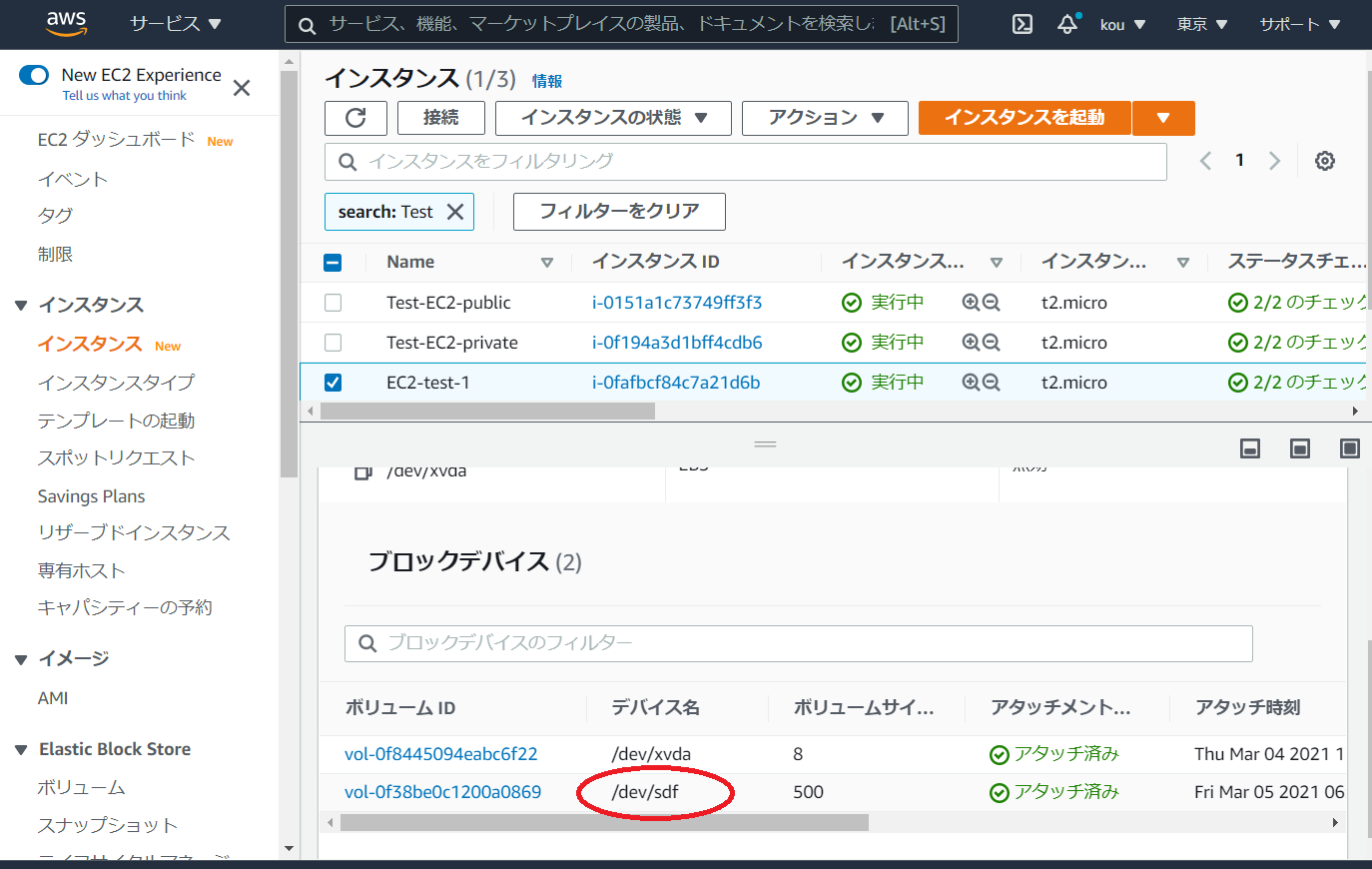Viewport: 1372px width, 869px height.
Task: Open the サポート support menu
Action: pos(1300,24)
